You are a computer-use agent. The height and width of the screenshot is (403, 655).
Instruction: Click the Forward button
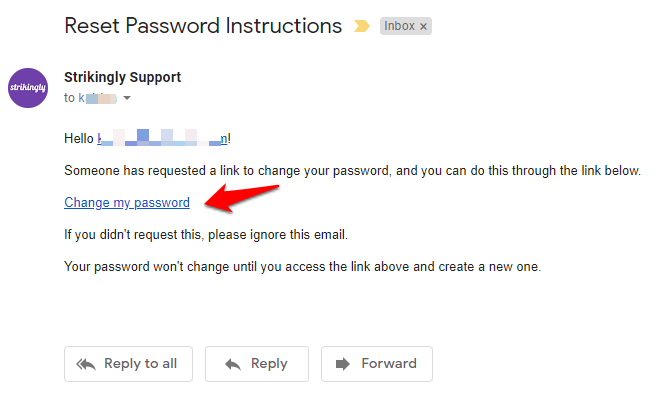click(376, 364)
